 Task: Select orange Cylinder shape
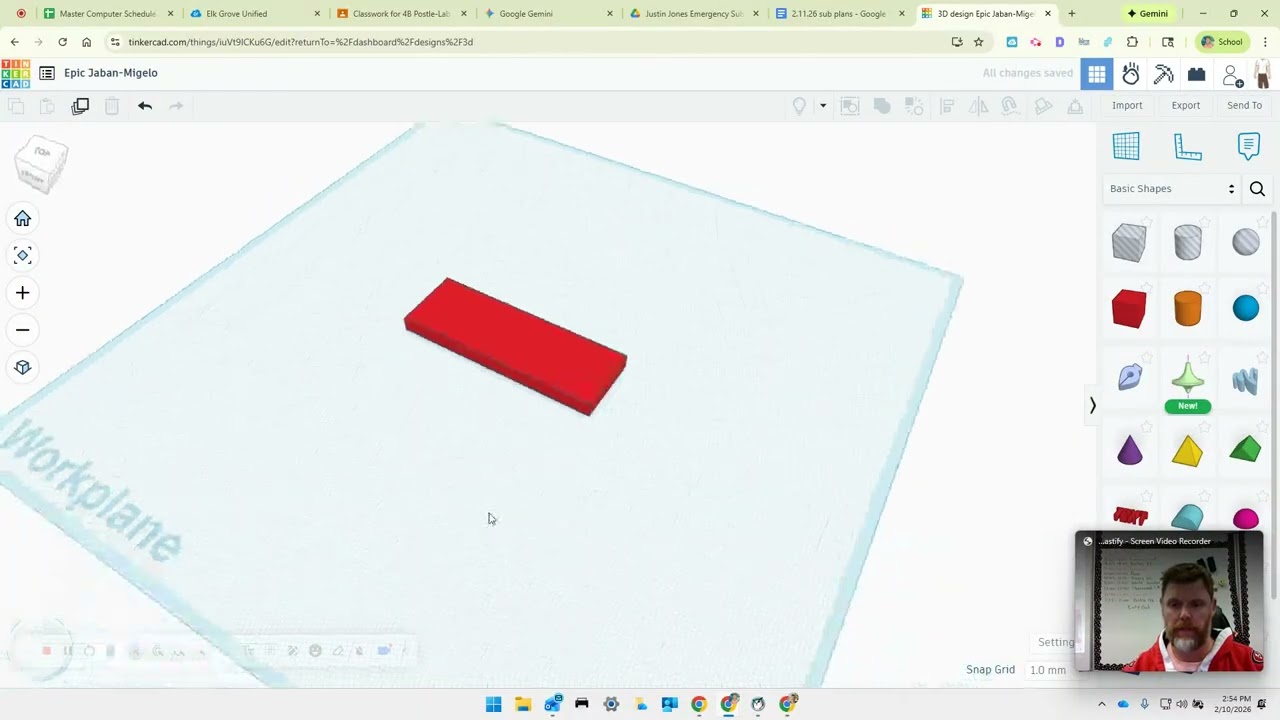click(x=1187, y=309)
